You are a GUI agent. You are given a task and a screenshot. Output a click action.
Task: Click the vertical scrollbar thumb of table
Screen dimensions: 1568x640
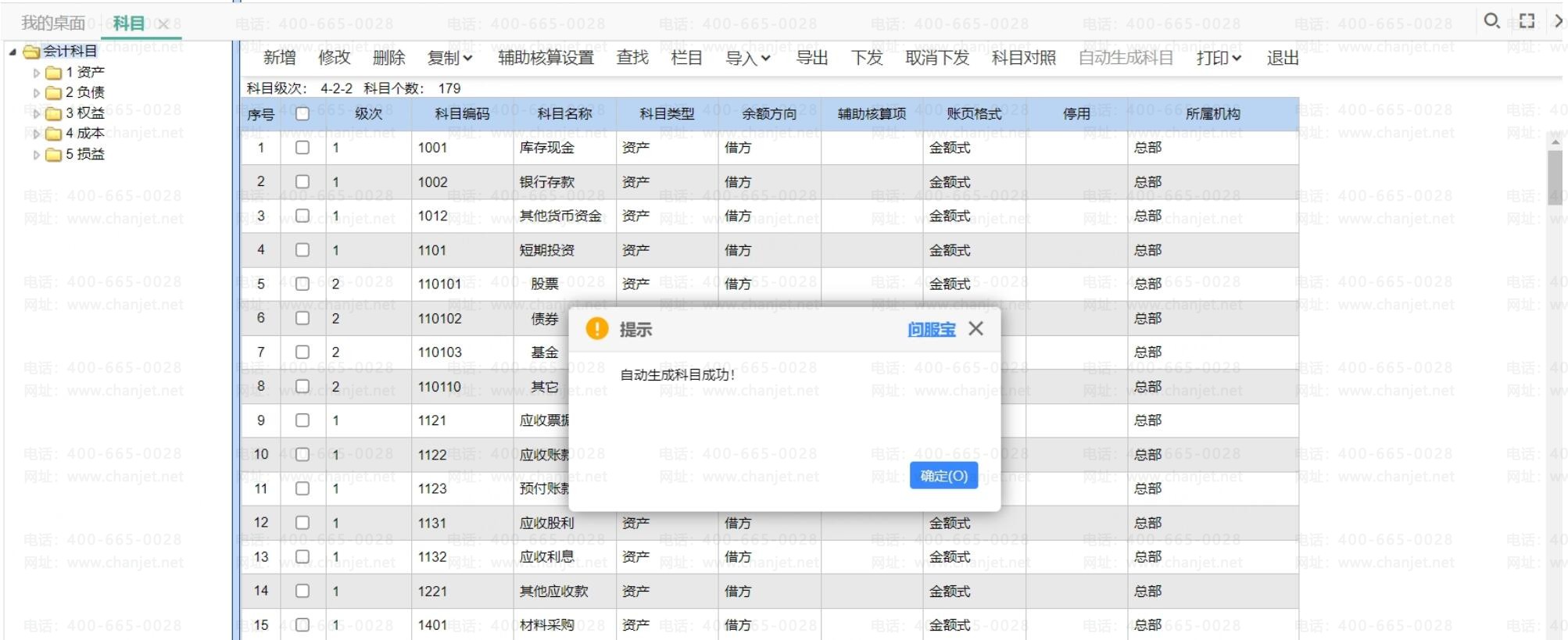(x=1554, y=178)
